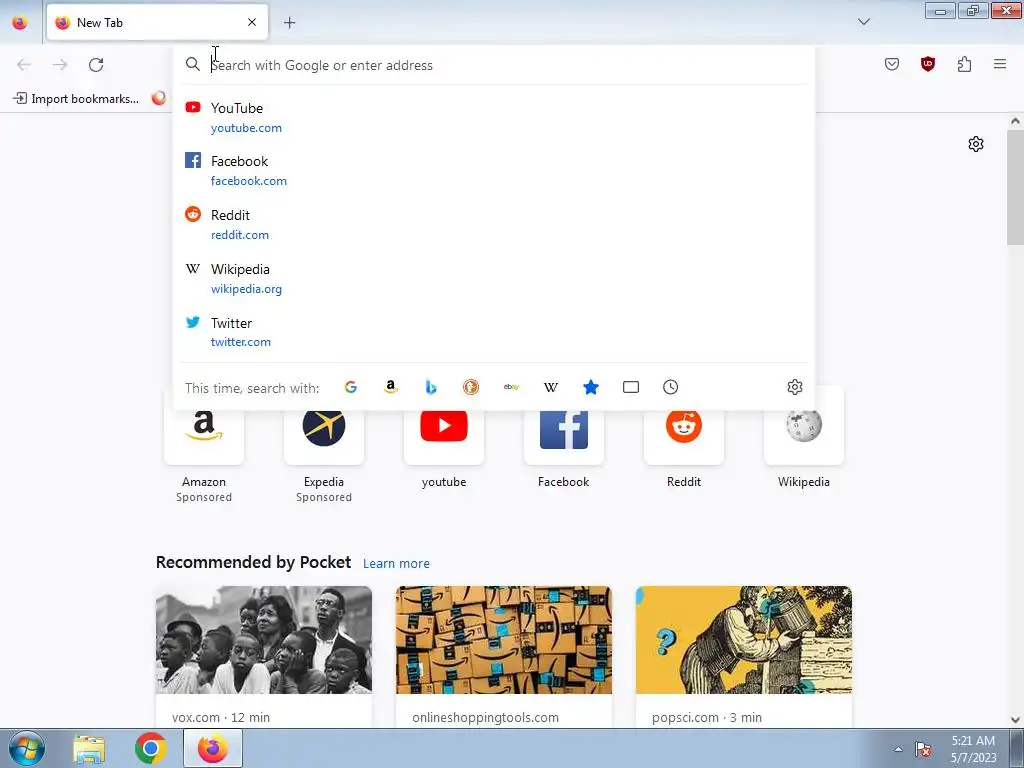1024x768 pixels.
Task: Open the Facebook shortcut tile
Action: (x=564, y=438)
